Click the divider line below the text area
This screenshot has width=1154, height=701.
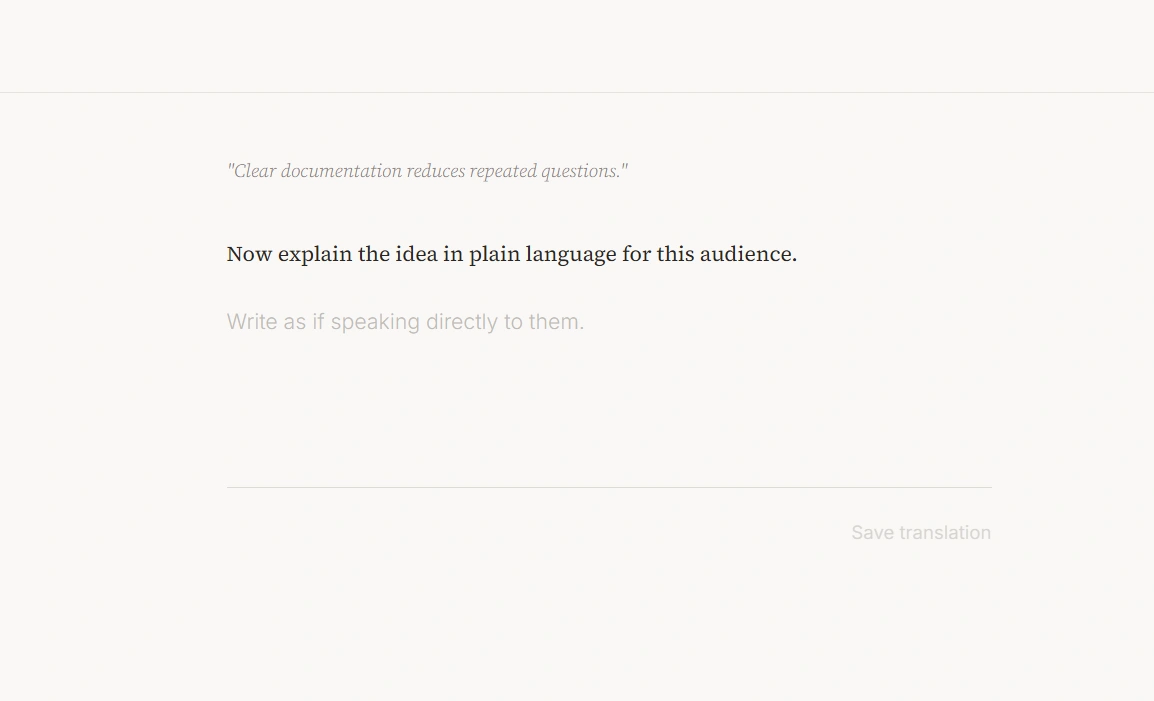608,487
